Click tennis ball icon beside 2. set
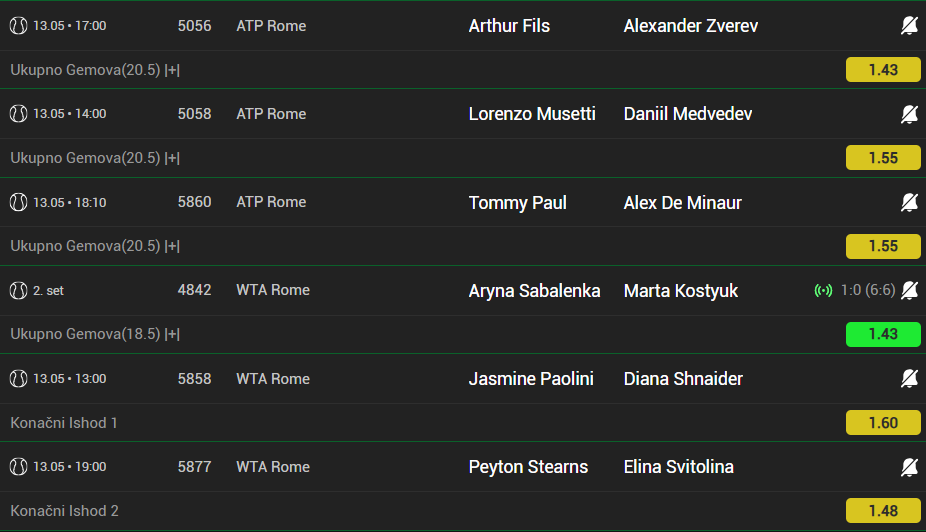926x532 pixels. tap(18, 290)
